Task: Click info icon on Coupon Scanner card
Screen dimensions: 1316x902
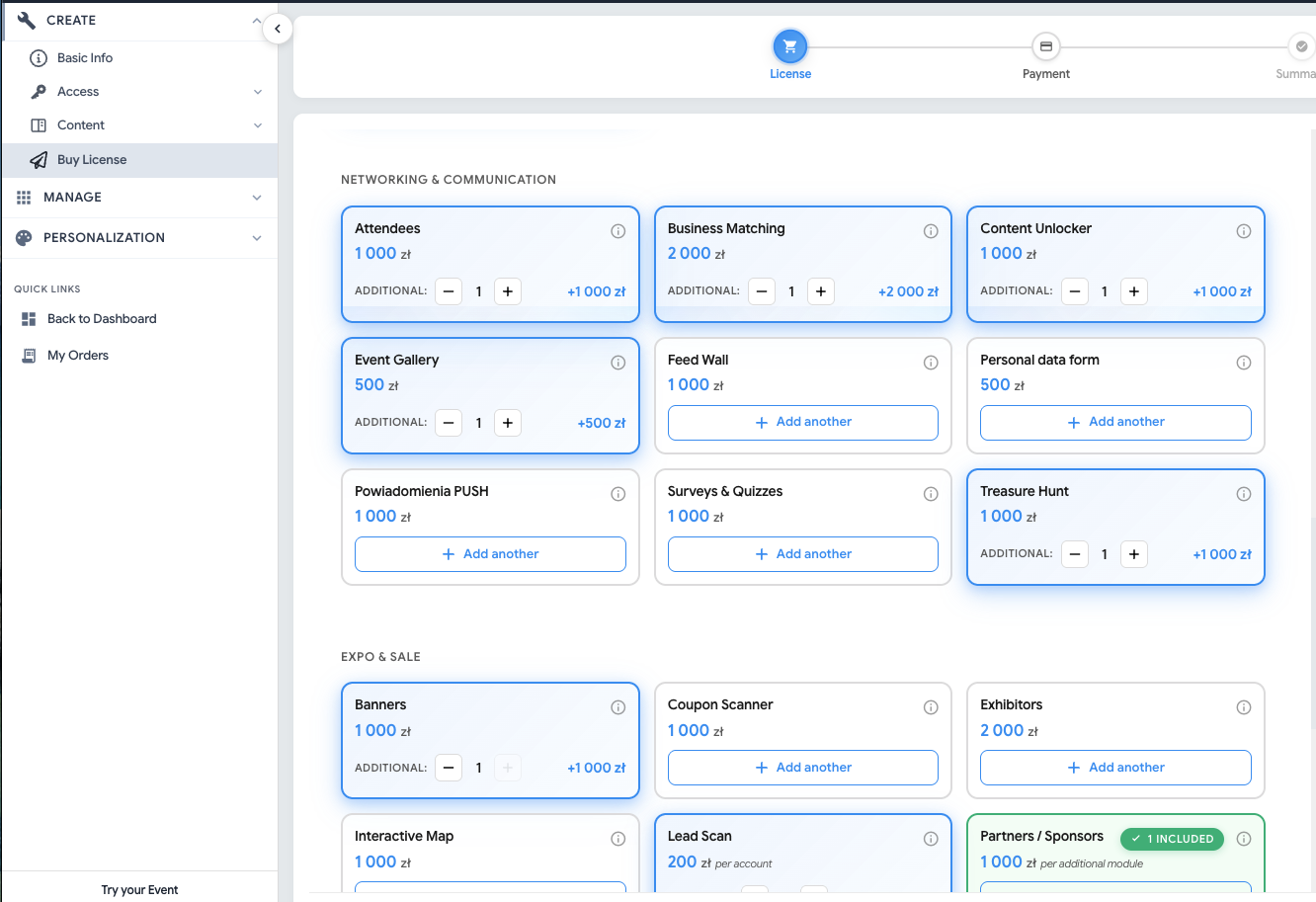Action: point(931,707)
